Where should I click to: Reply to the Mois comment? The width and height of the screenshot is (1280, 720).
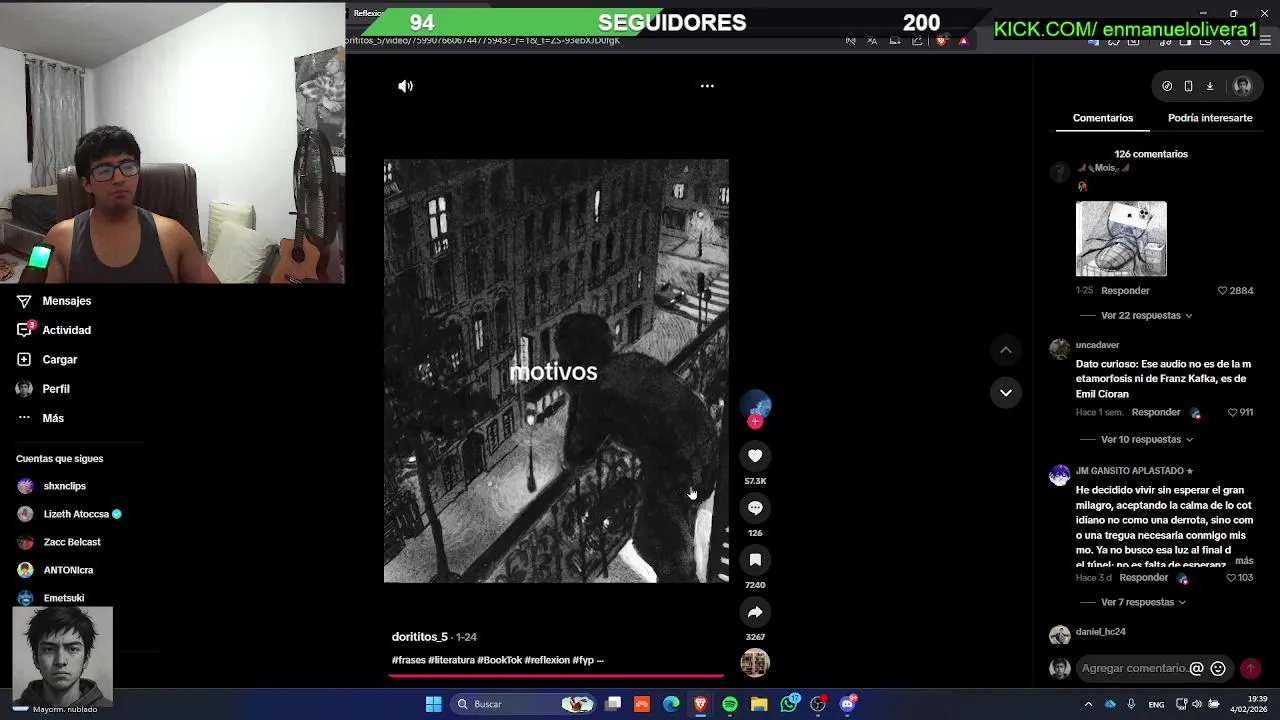coord(1125,291)
